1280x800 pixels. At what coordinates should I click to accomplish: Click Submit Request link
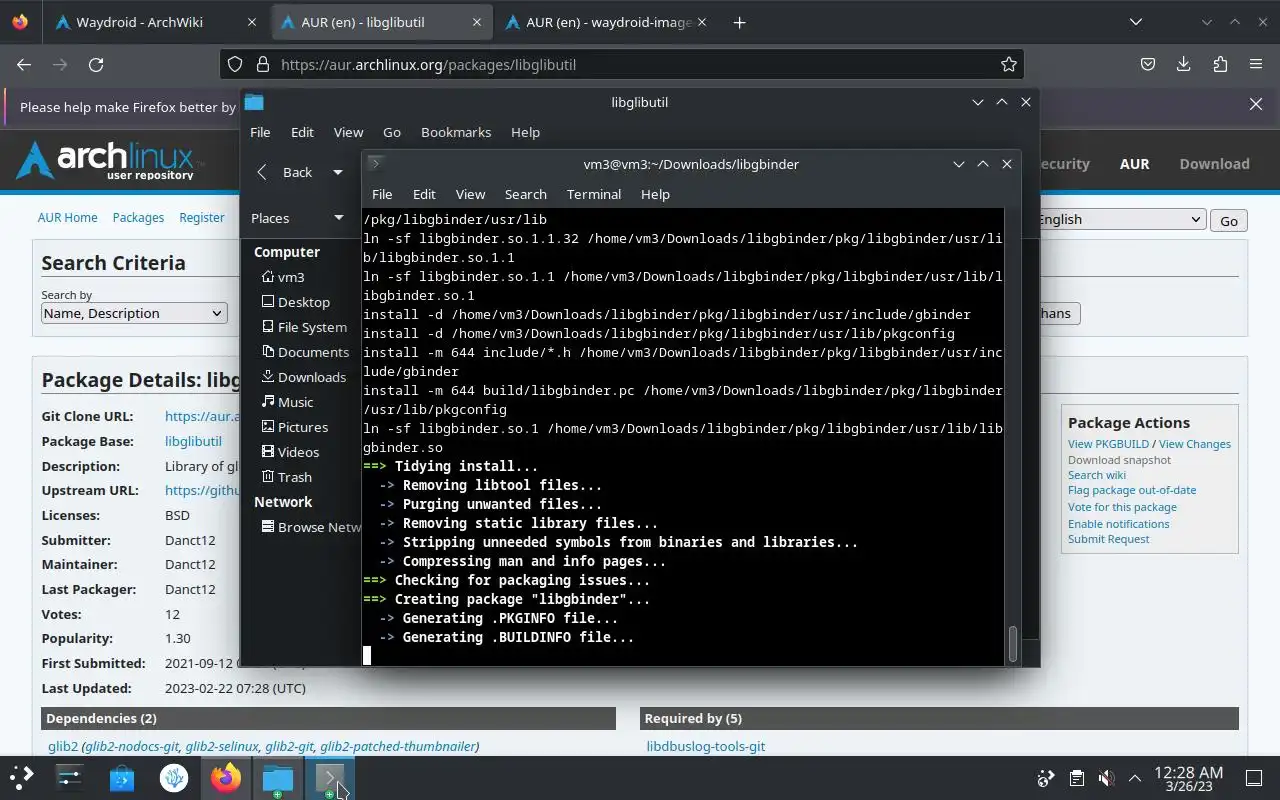(1108, 539)
